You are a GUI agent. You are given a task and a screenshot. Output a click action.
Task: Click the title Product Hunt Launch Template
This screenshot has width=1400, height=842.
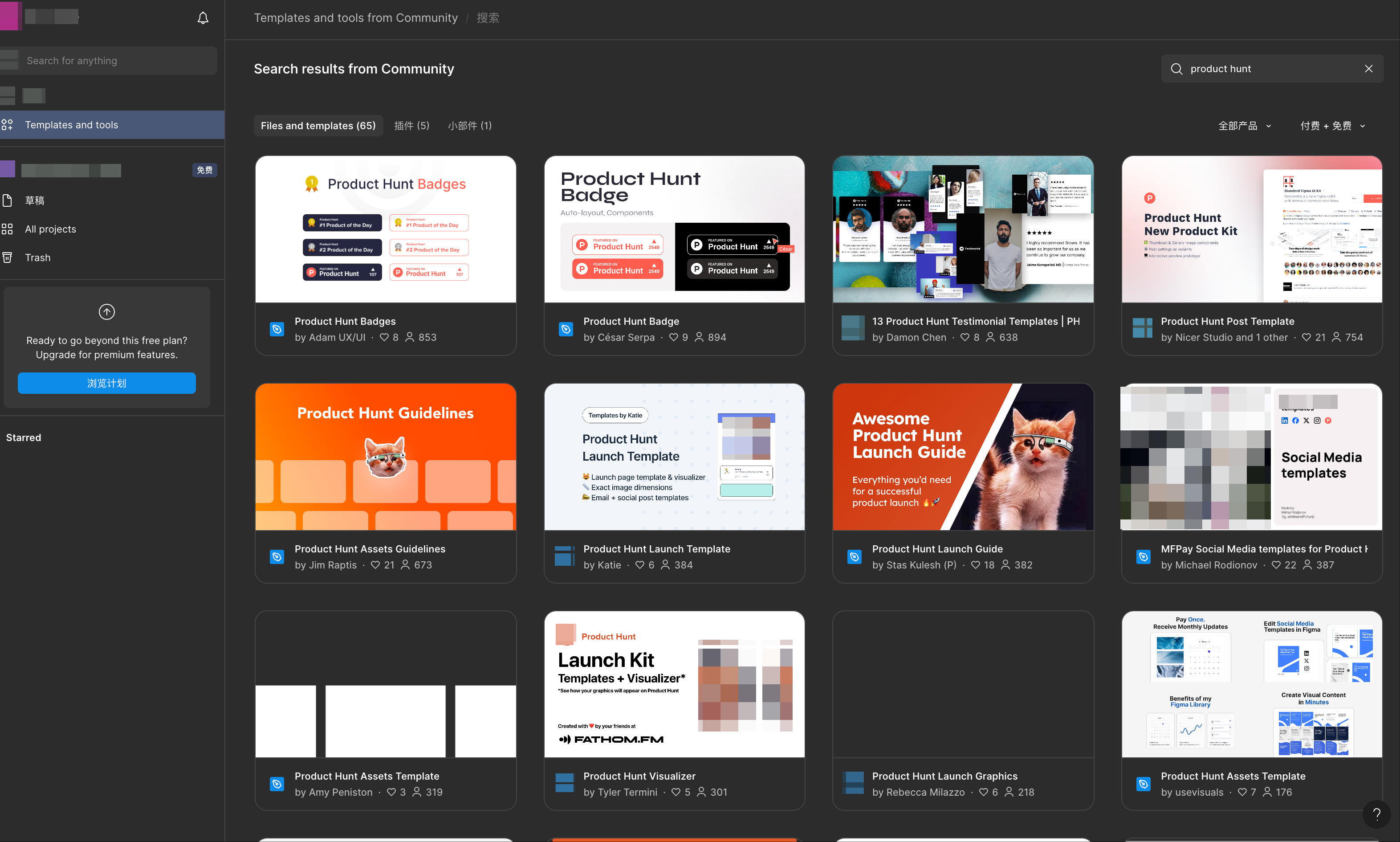[657, 549]
